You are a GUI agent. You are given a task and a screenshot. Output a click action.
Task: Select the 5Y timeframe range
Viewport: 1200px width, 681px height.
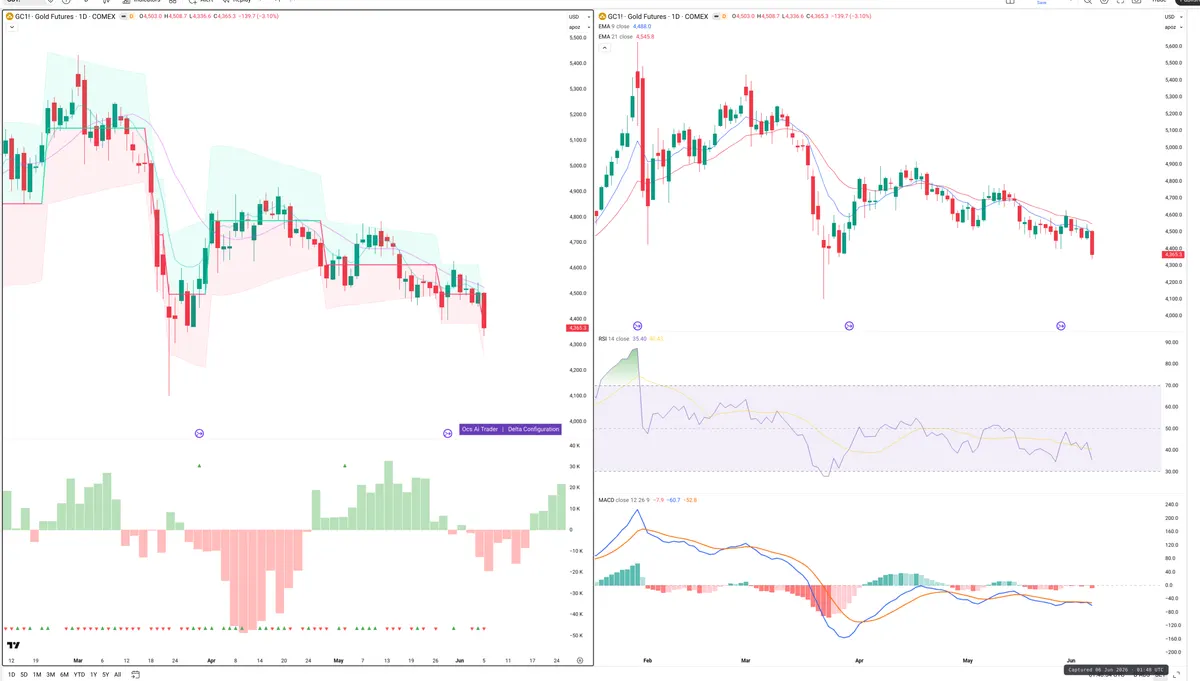pyautogui.click(x=105, y=675)
